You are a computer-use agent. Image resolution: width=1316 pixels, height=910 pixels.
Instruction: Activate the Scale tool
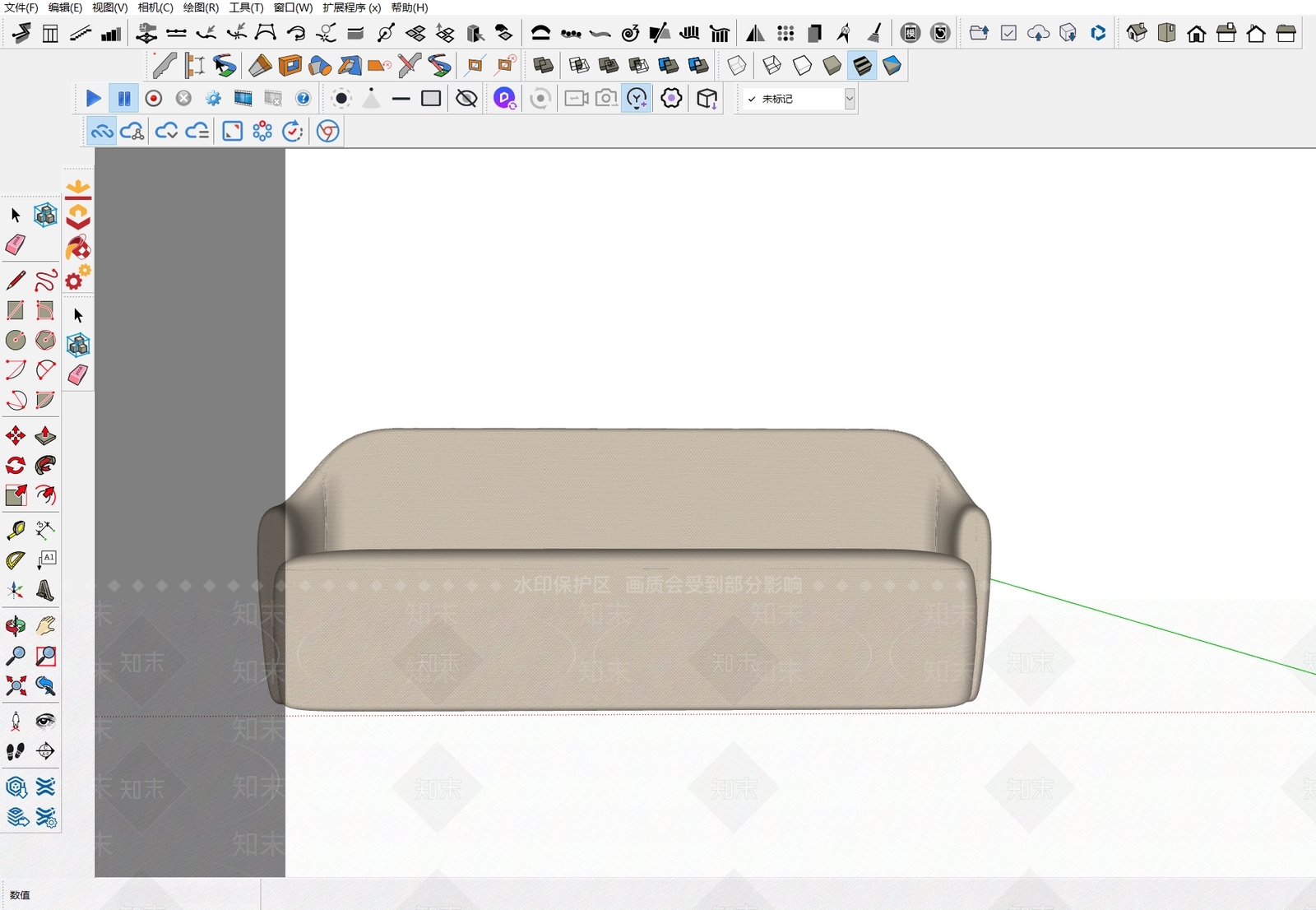(16, 494)
